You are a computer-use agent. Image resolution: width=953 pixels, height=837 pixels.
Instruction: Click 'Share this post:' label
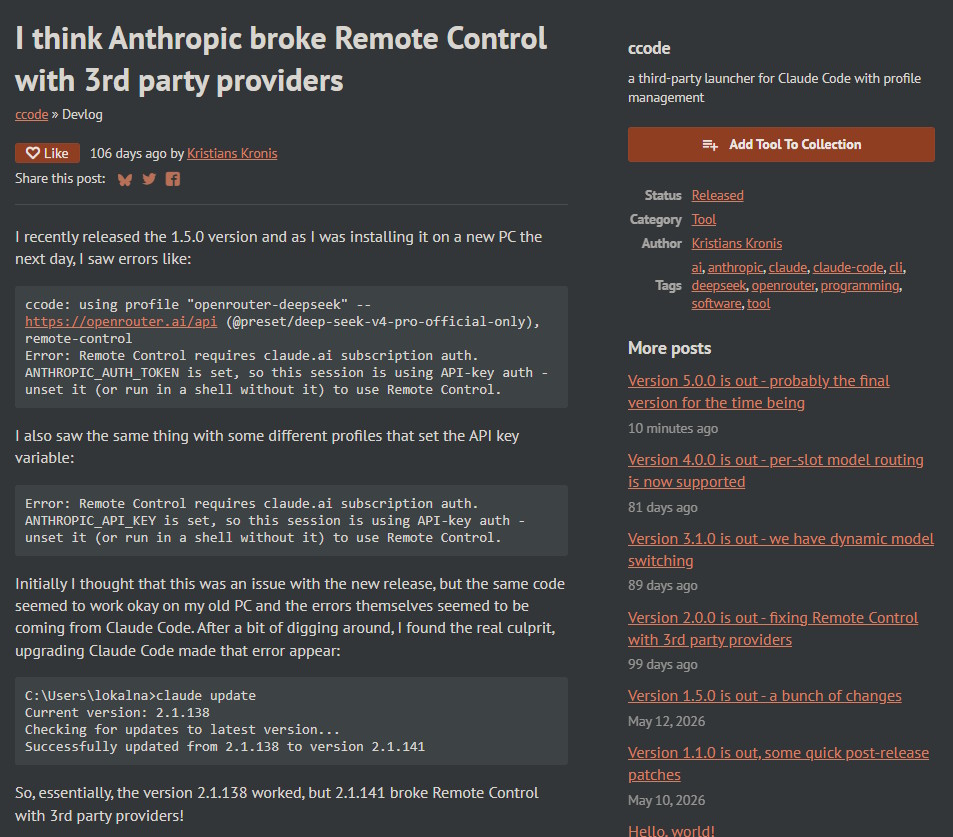tap(60, 179)
